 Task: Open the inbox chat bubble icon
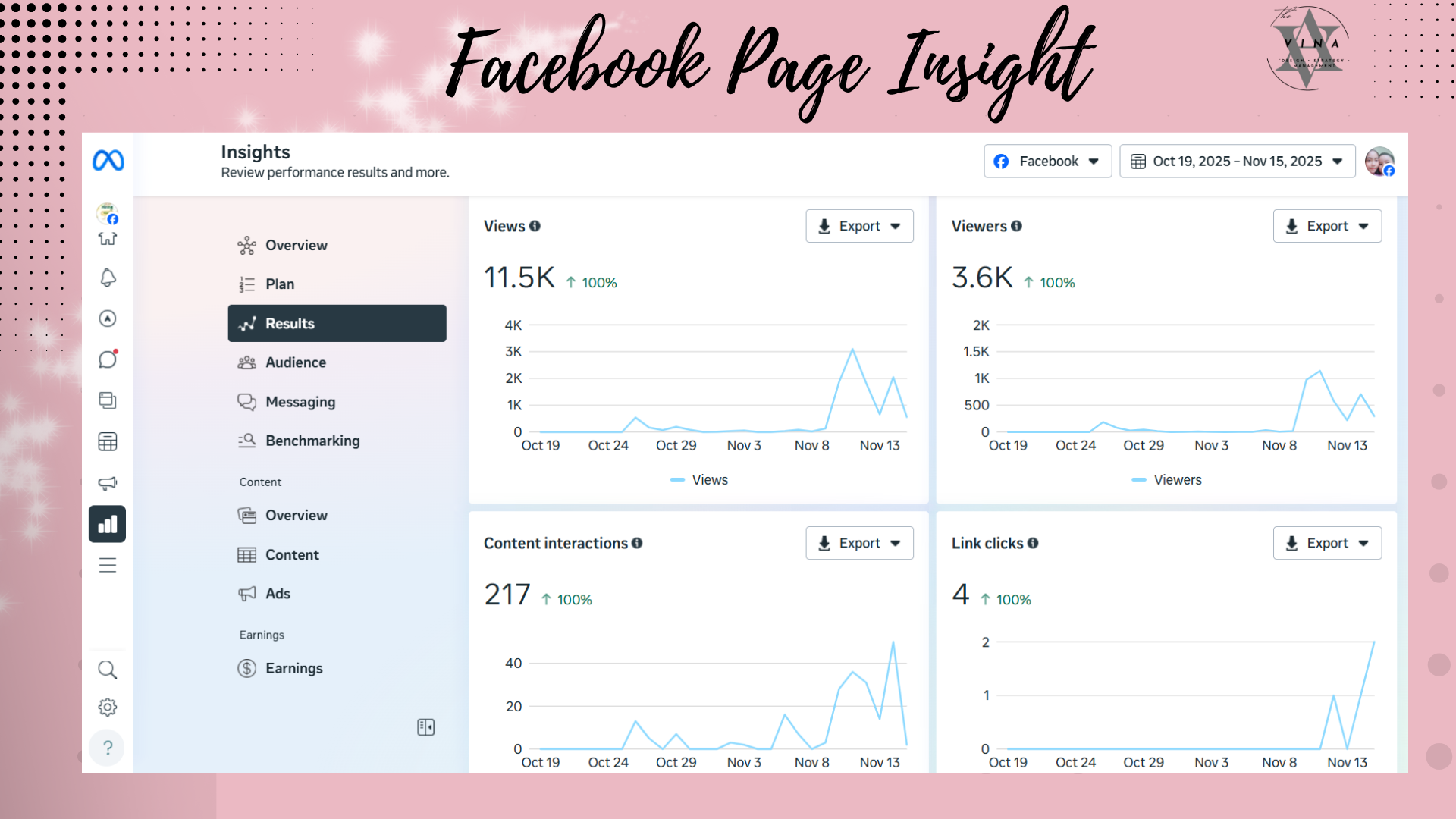[108, 359]
